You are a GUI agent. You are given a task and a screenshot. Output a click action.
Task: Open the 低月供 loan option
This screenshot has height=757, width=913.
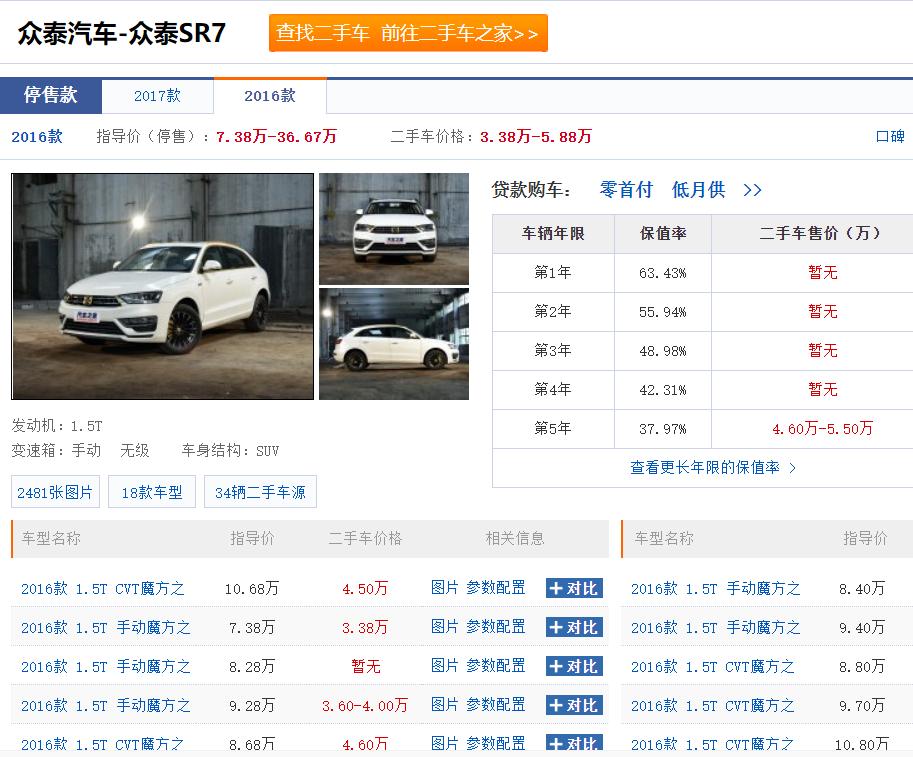(x=695, y=189)
